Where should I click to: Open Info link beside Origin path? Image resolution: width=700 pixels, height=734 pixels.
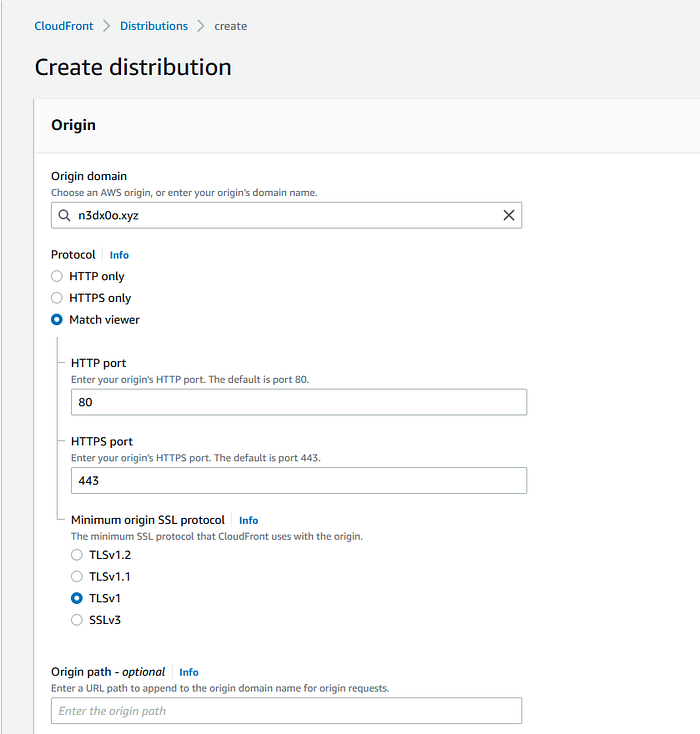[188, 672]
